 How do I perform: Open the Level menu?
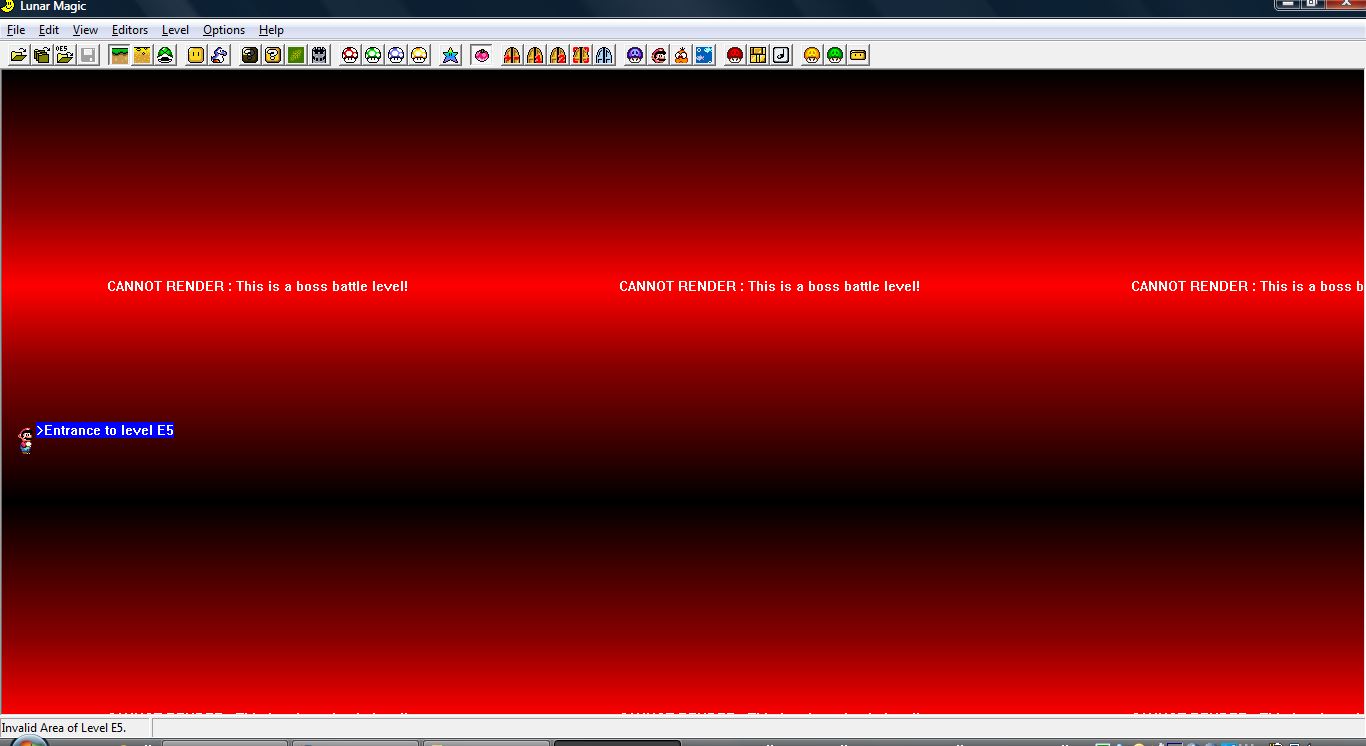pyautogui.click(x=175, y=30)
